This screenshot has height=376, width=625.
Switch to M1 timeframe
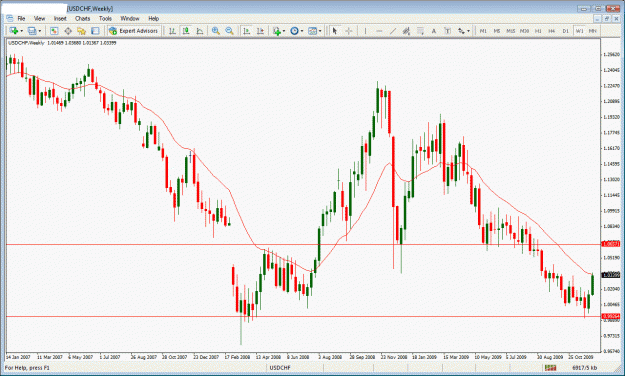click(x=483, y=31)
